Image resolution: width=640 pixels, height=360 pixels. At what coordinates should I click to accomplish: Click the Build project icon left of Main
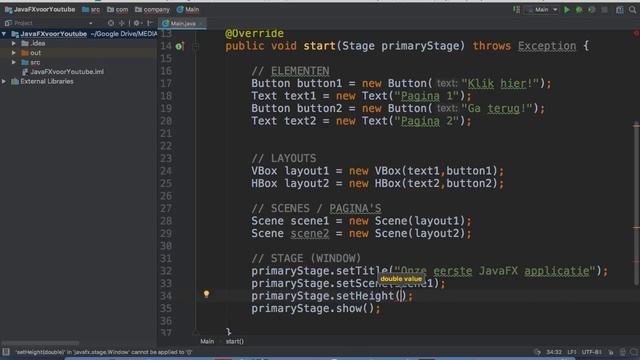(x=516, y=9)
